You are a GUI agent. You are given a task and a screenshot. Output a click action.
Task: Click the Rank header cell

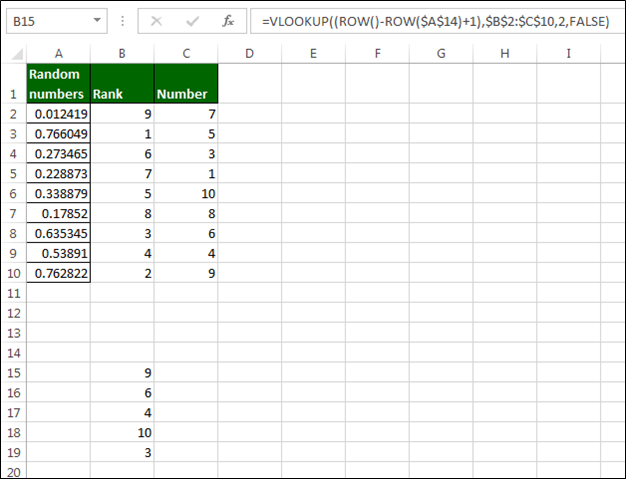click(122, 83)
